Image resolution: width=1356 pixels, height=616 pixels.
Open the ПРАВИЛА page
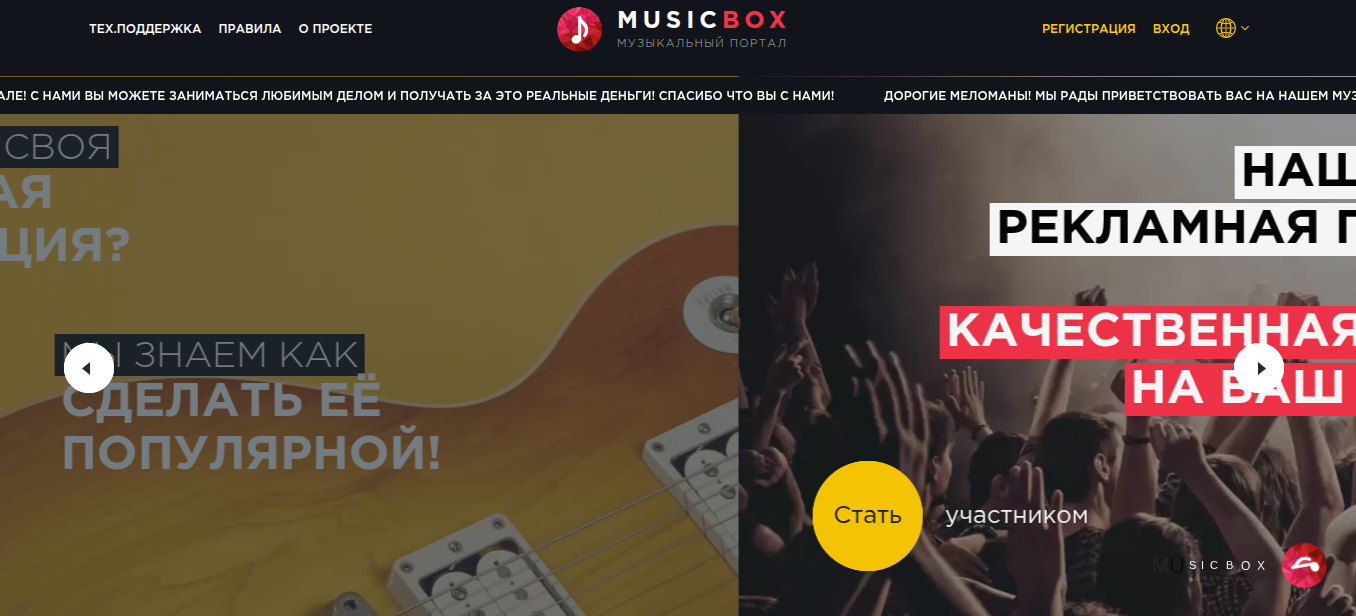(250, 29)
